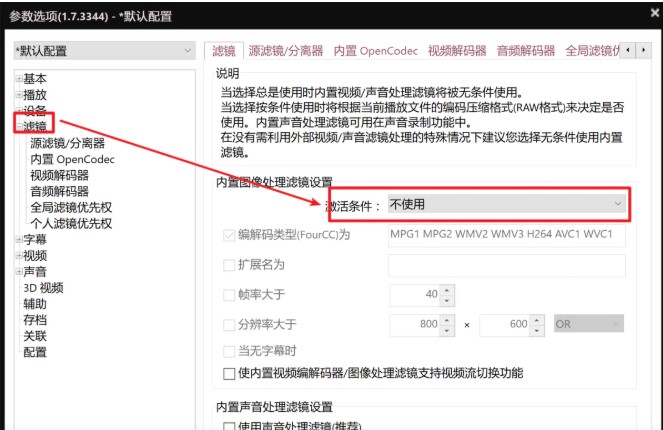Switch to the 视频解码器 tab
This screenshot has width=663, height=430.
point(457,51)
